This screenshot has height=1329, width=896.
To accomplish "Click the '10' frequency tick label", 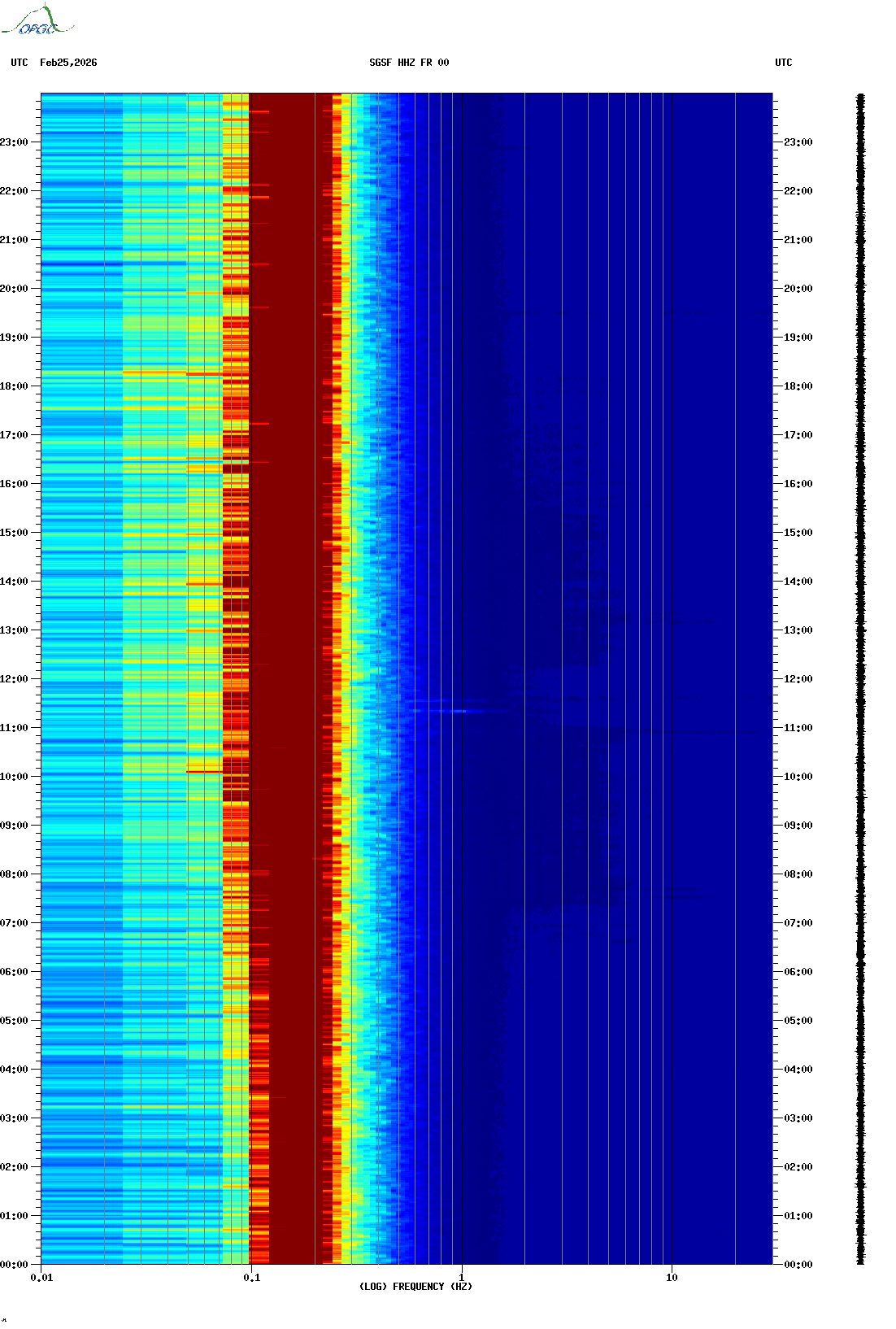I will pos(672,1278).
